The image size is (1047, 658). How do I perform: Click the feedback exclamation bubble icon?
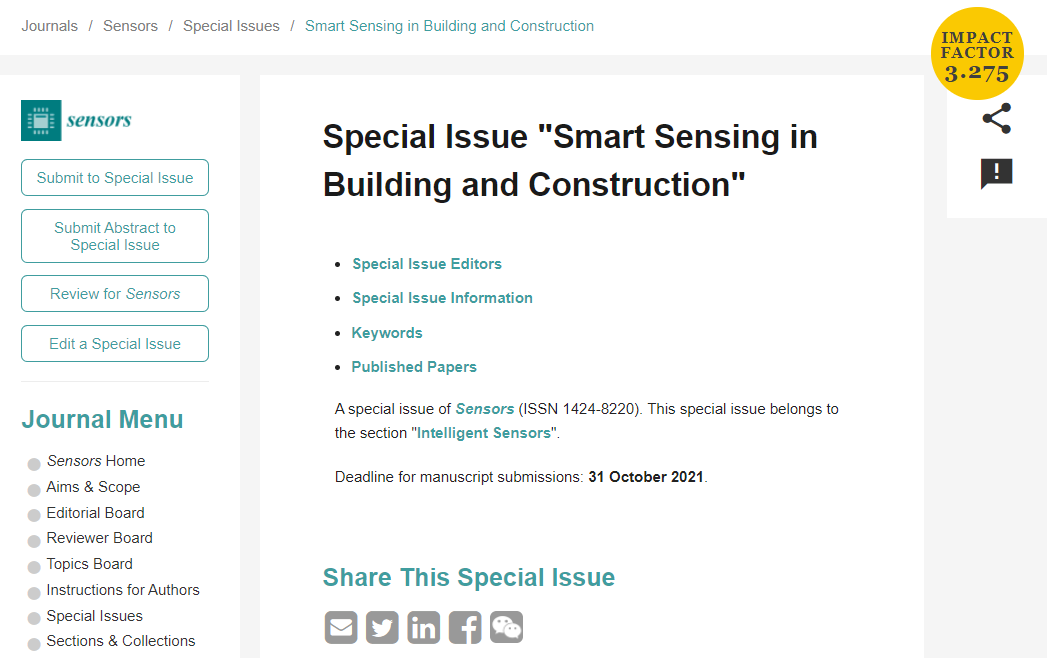click(x=996, y=174)
